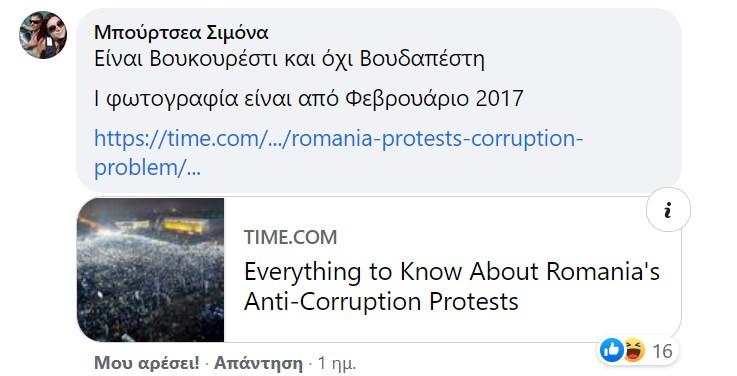Open the protest crowd preview thumbnail
737x376 pixels.
[150, 270]
